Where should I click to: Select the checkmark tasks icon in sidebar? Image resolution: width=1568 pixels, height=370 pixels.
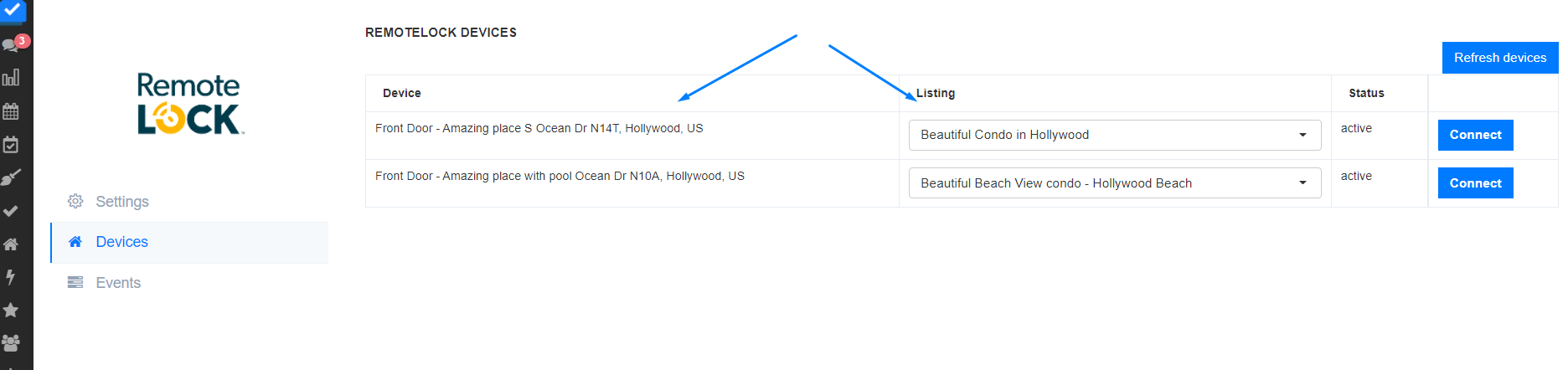point(11,211)
